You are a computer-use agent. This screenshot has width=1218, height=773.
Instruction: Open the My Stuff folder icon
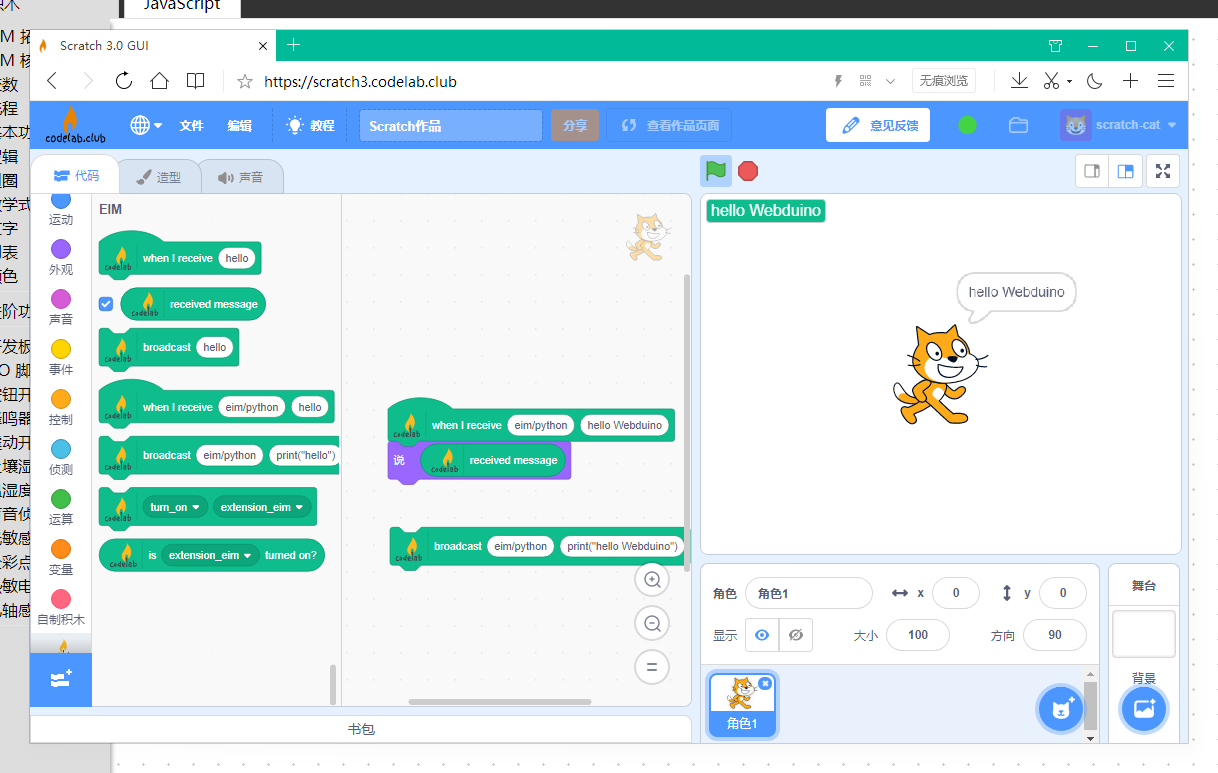[1018, 125]
